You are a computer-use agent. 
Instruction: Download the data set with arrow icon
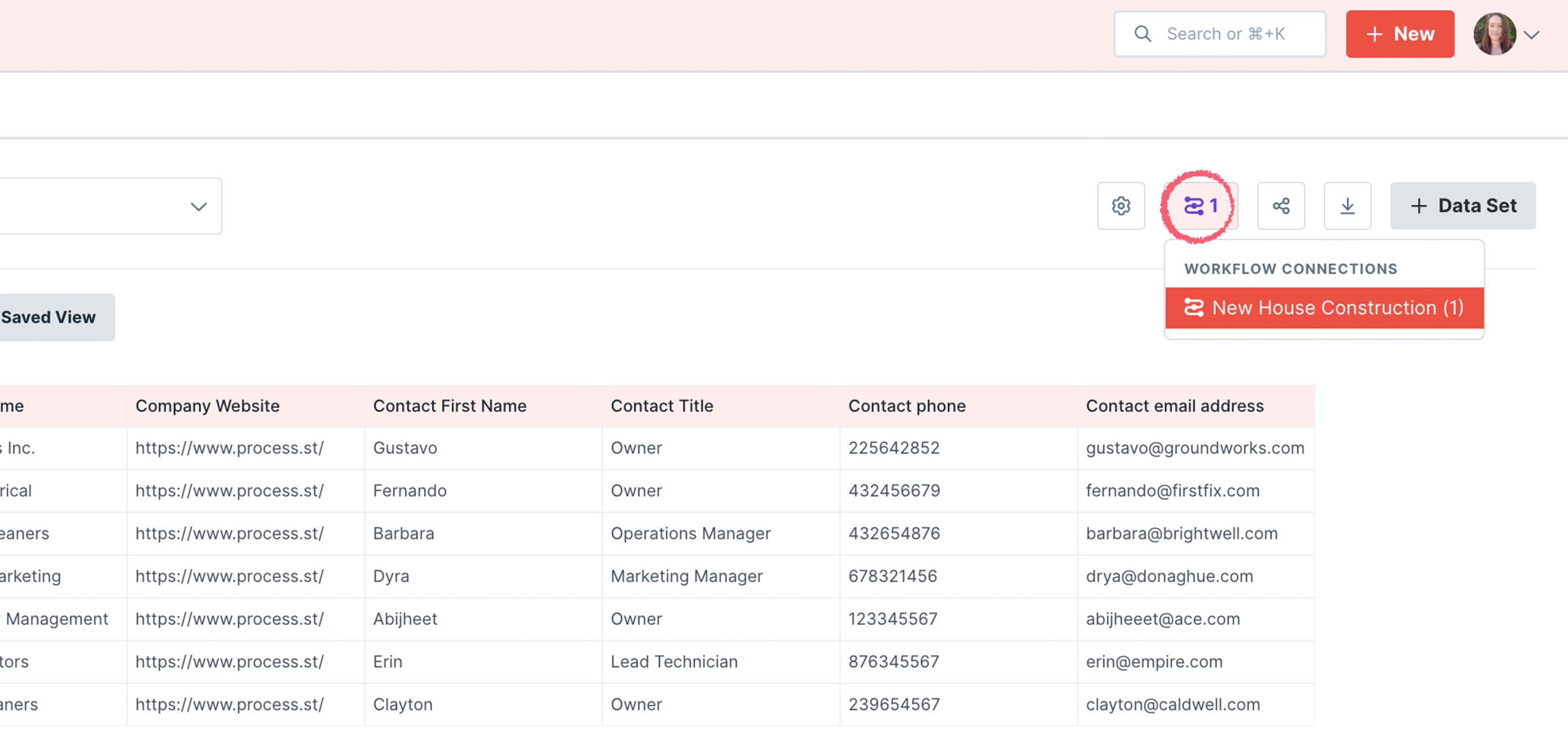click(x=1347, y=206)
